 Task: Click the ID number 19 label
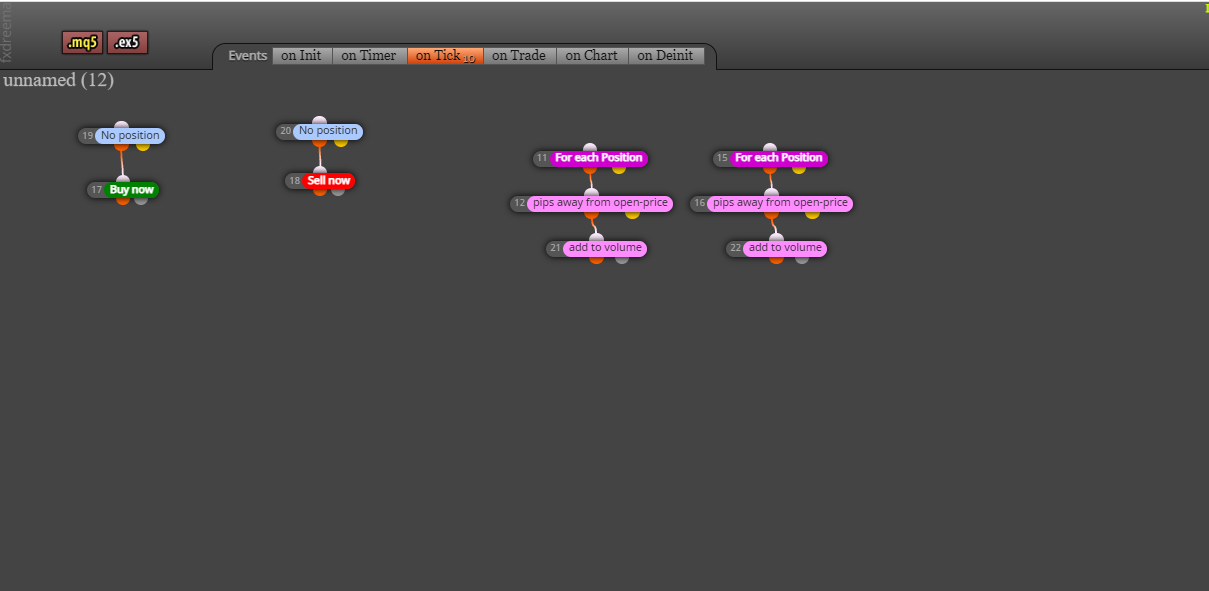[x=88, y=136]
